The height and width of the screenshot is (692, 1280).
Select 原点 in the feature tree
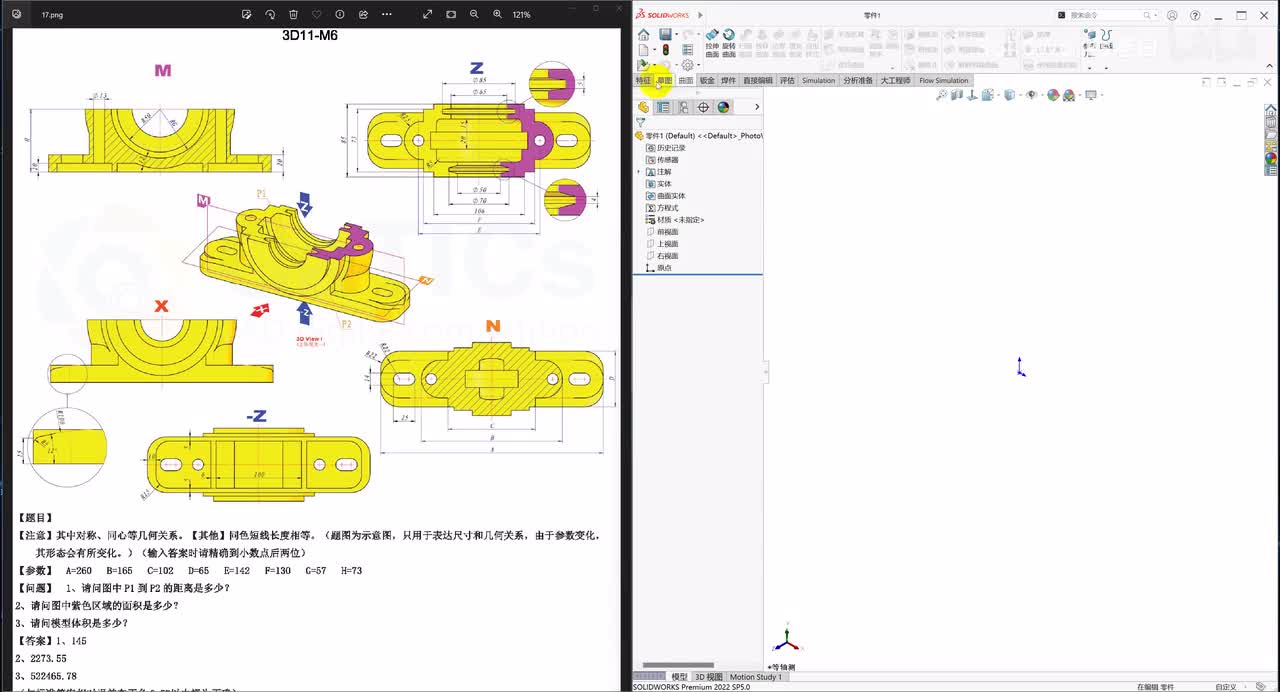(659, 268)
